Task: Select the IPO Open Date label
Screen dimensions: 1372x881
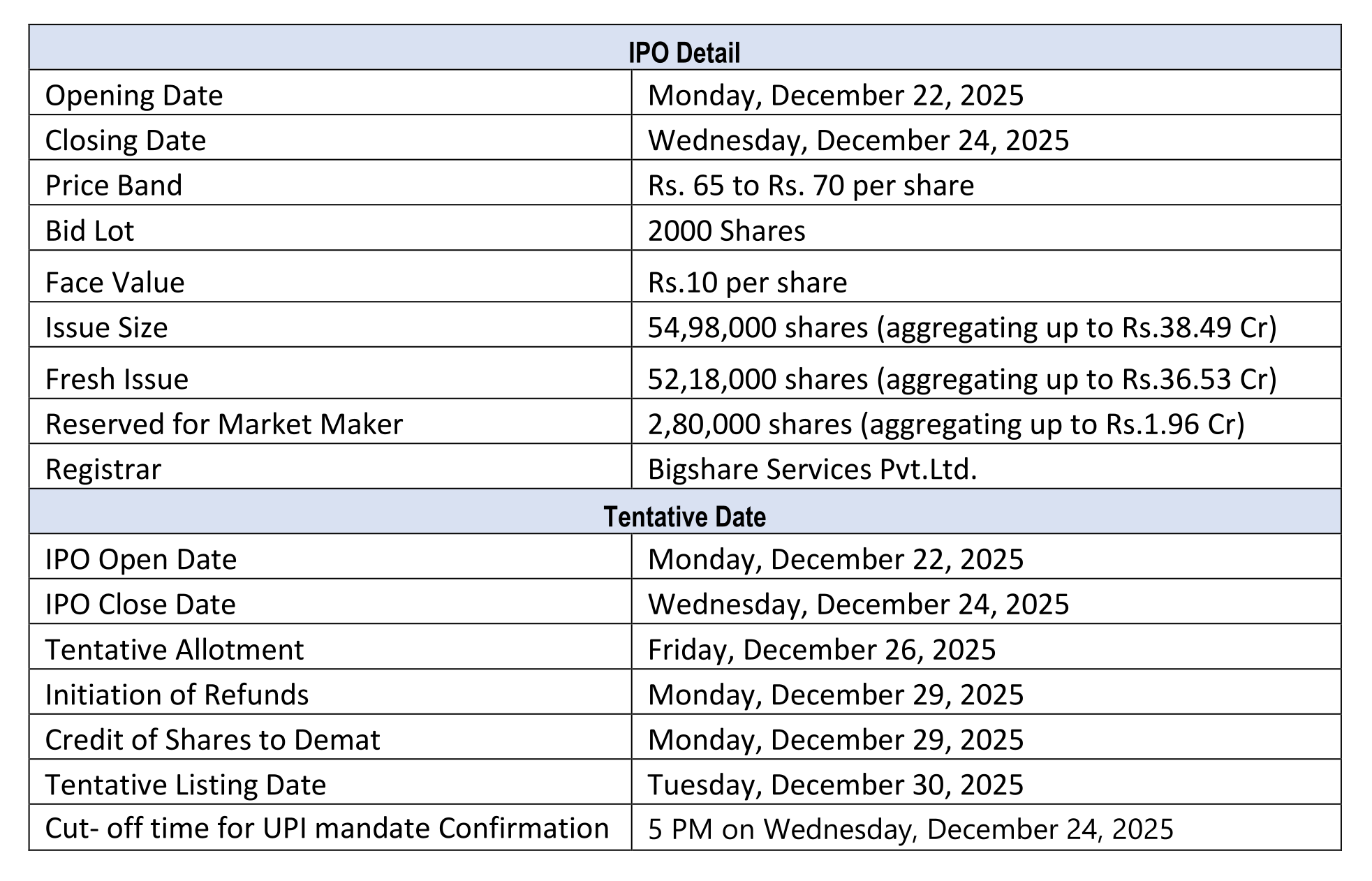Action: (x=141, y=560)
